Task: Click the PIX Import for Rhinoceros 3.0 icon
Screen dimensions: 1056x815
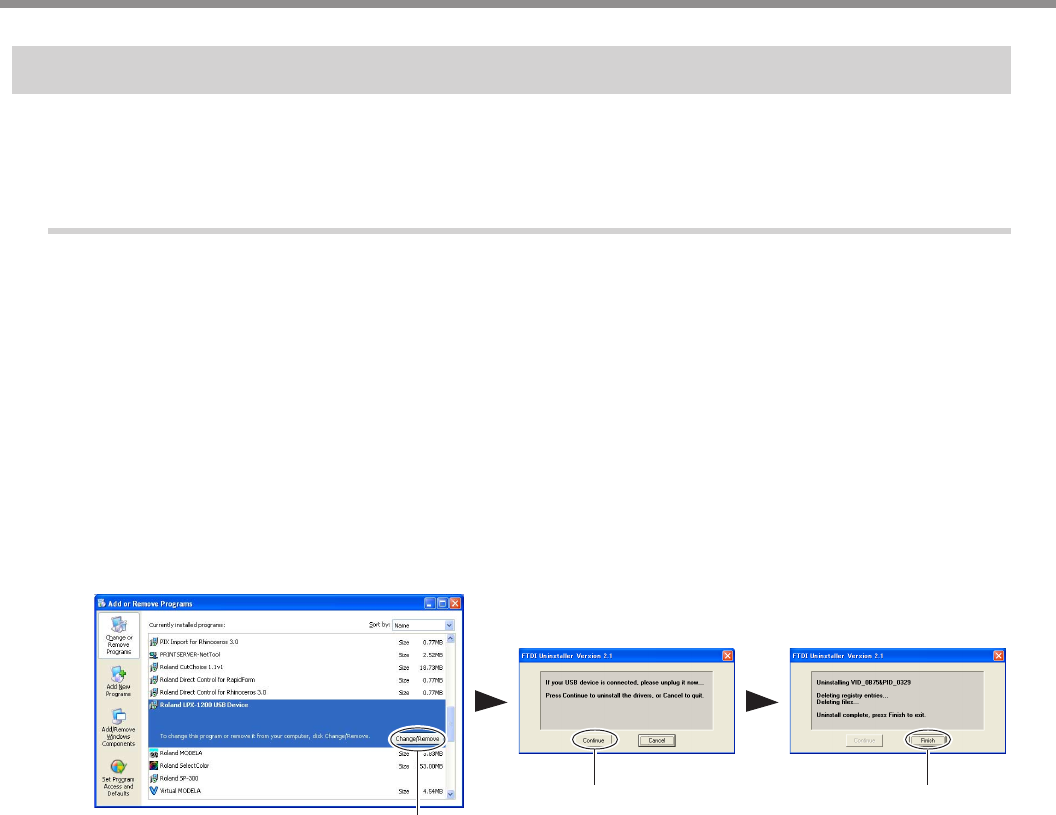Action: point(154,642)
